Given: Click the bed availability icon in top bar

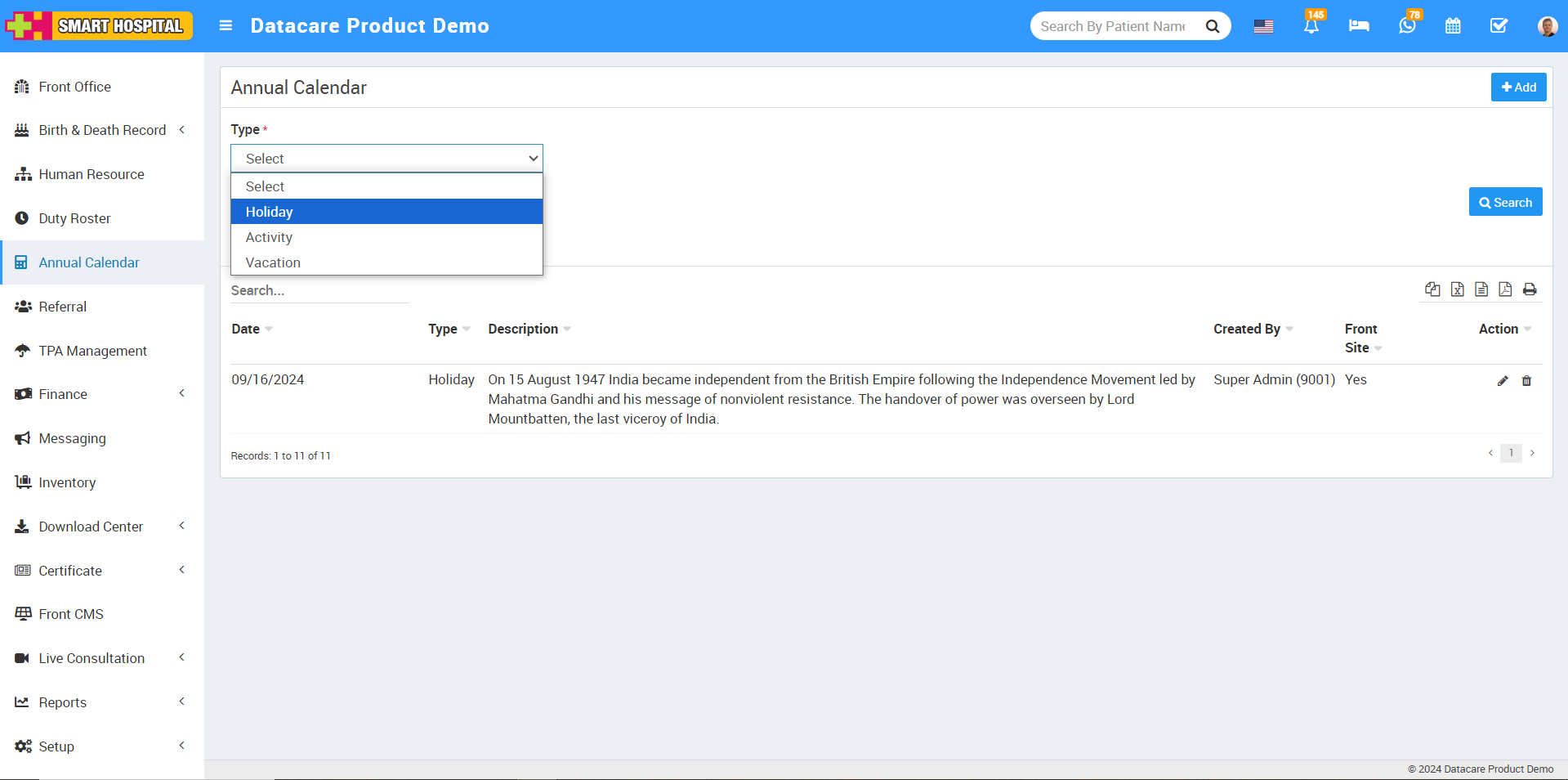Looking at the screenshot, I should (1359, 25).
